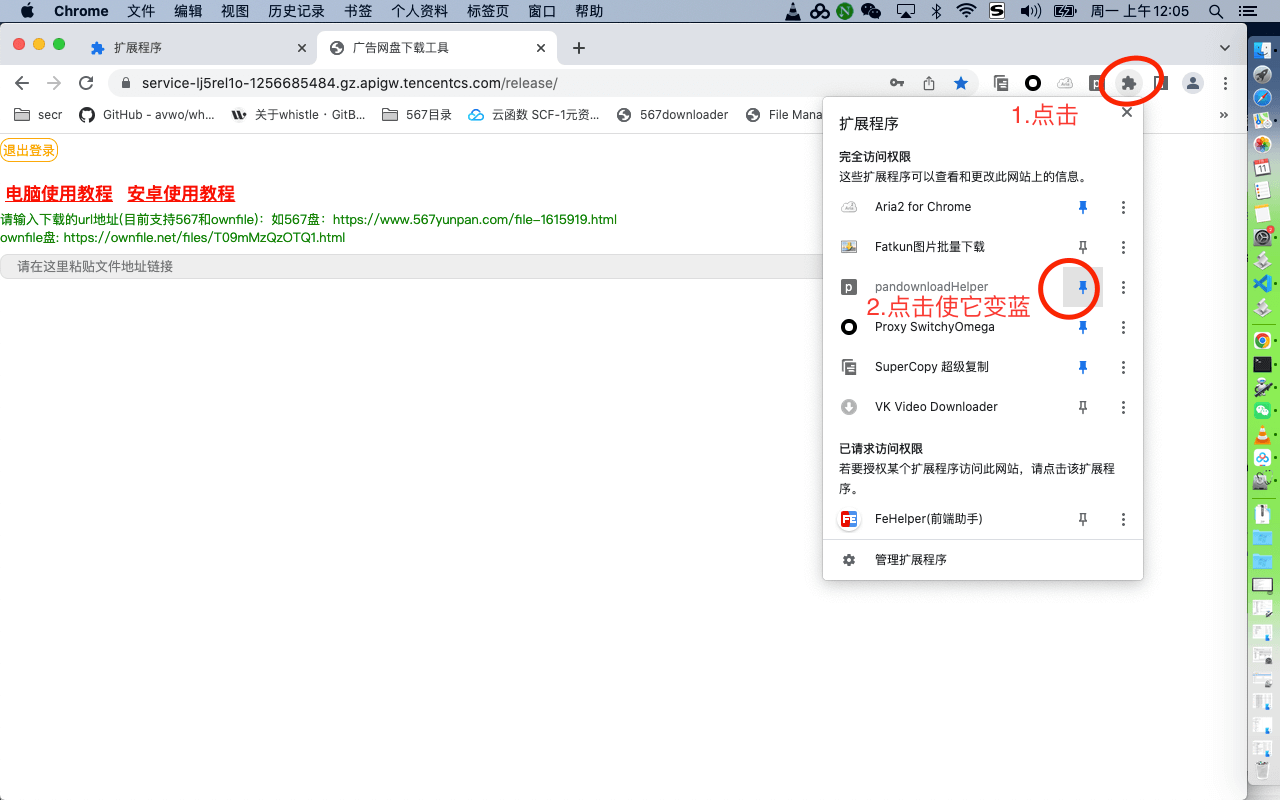This screenshot has width=1280, height=800.
Task: Open the GitHub - avwo/wh... bookmark
Action: (147, 115)
